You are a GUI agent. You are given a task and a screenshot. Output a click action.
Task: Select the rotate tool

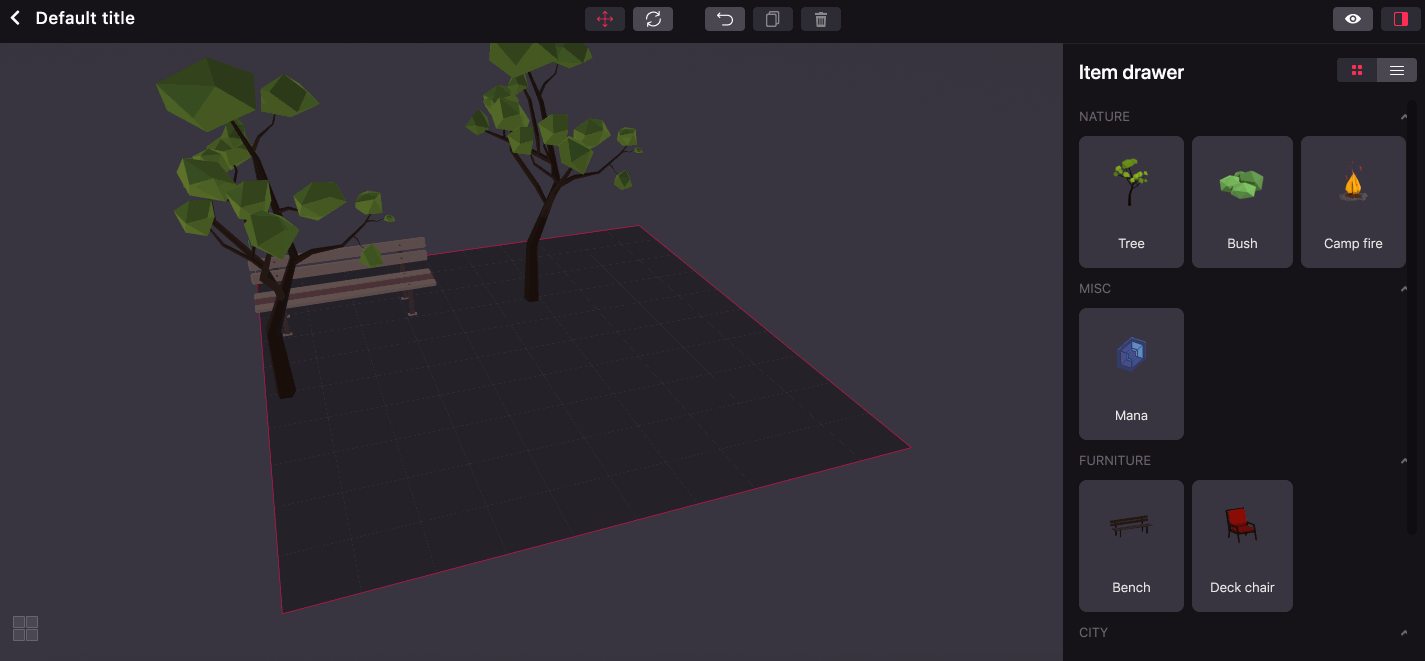(x=653, y=19)
